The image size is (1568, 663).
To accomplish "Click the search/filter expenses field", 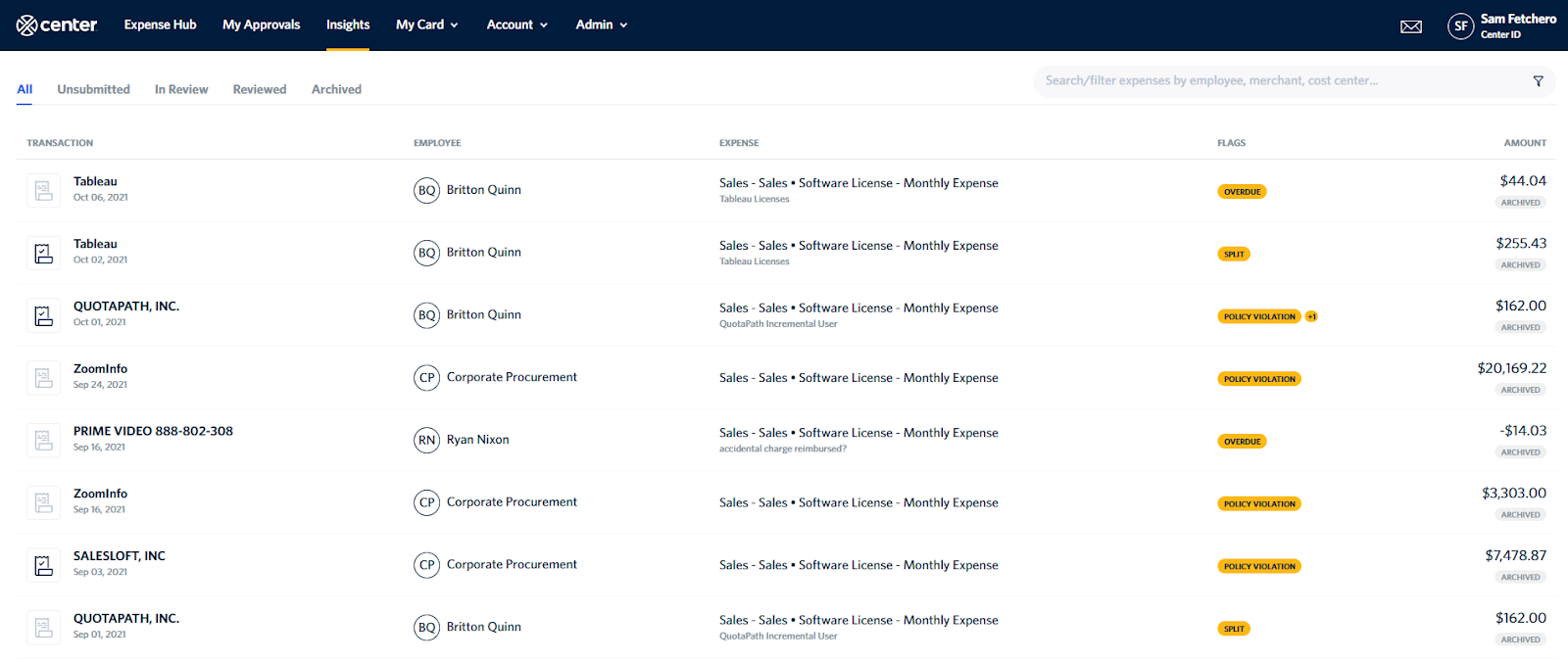I will click(x=1295, y=81).
